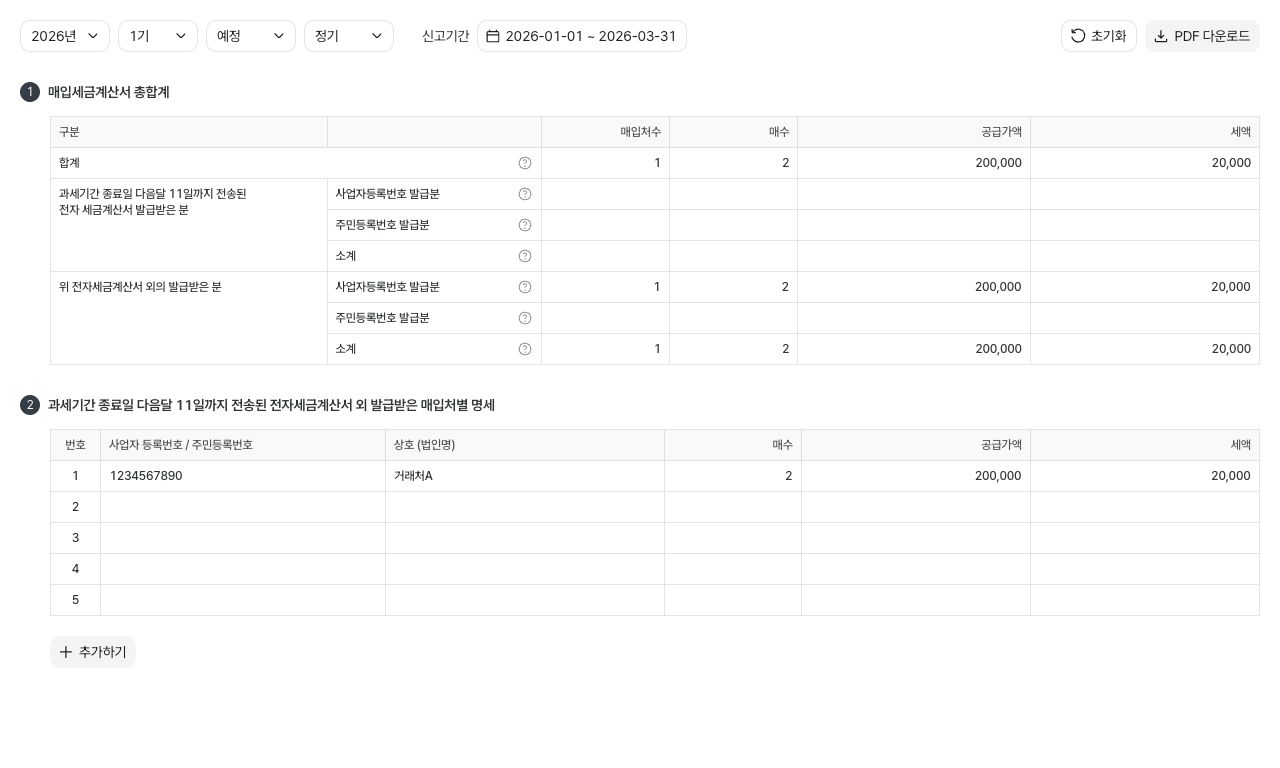Click row number 4 in 매입처별 명세
1280x768 pixels.
click(75, 569)
